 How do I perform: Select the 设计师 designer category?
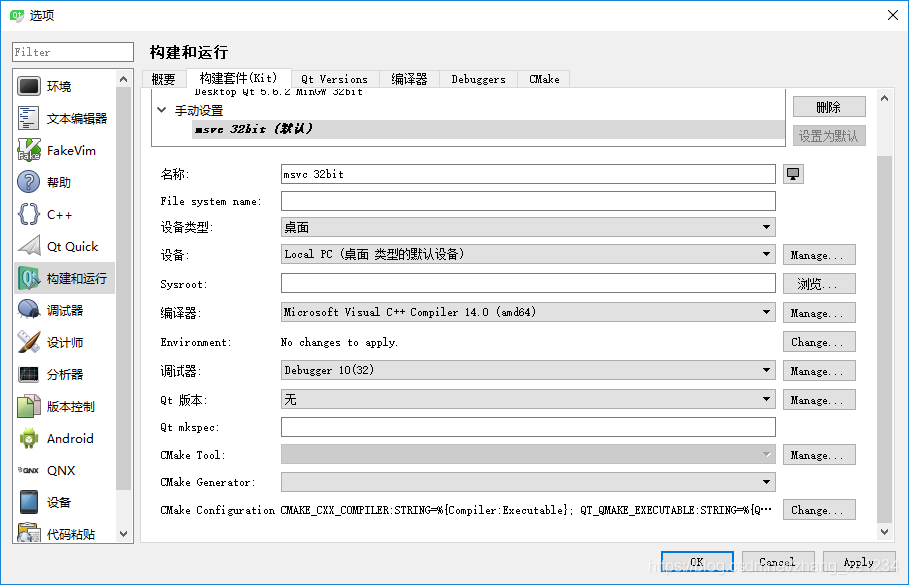click(64, 343)
